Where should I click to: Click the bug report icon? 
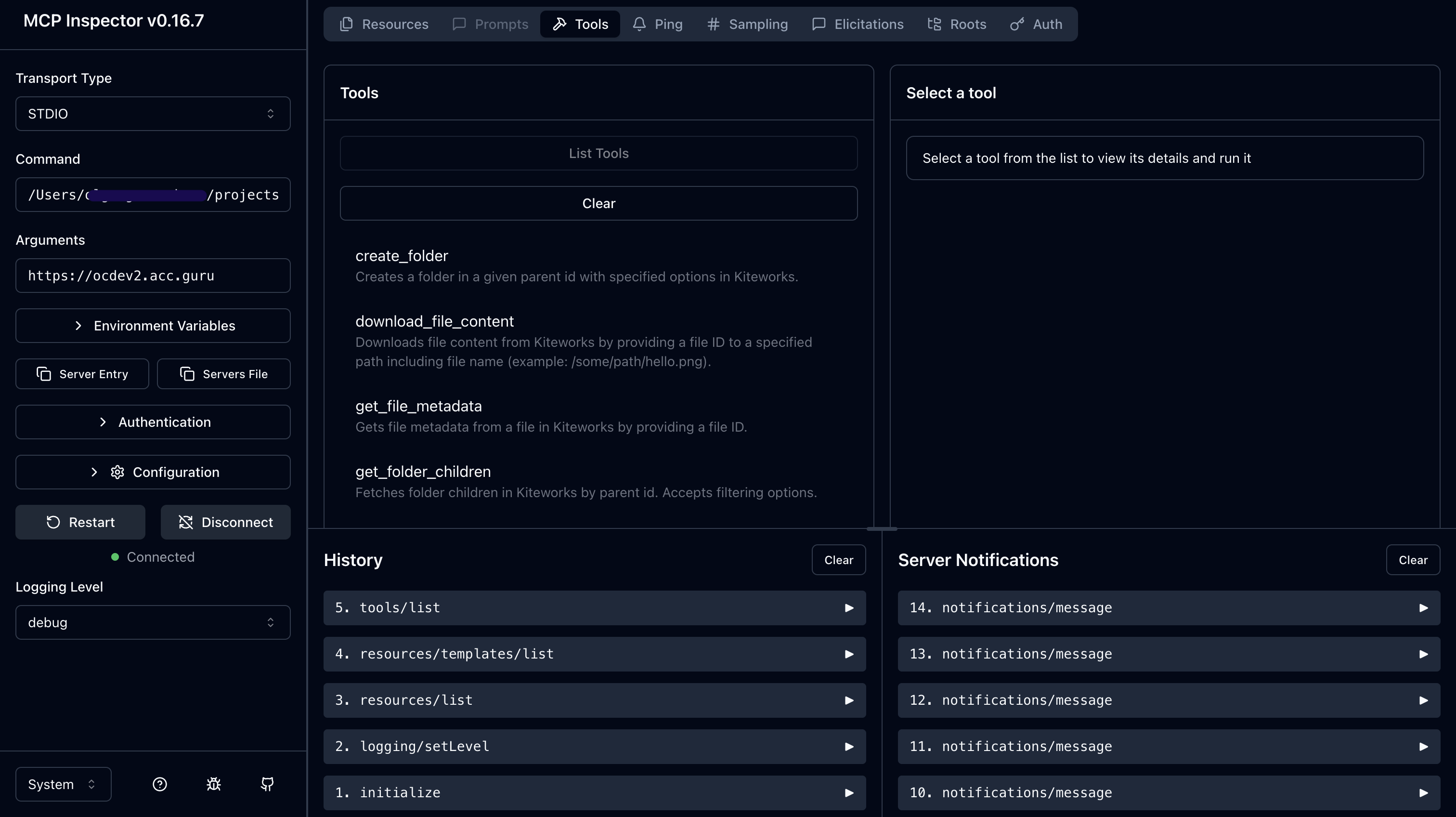(214, 784)
